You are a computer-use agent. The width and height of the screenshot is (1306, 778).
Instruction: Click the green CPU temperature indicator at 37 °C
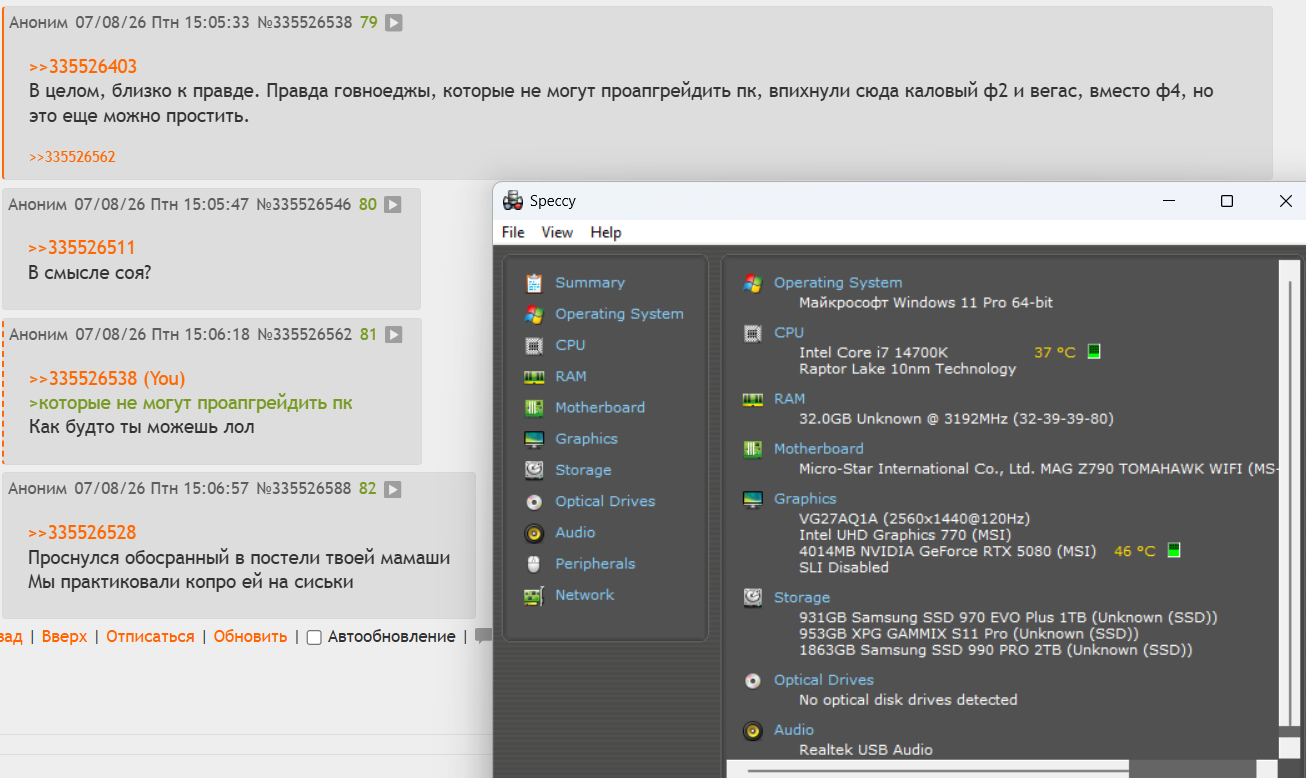pos(1094,352)
